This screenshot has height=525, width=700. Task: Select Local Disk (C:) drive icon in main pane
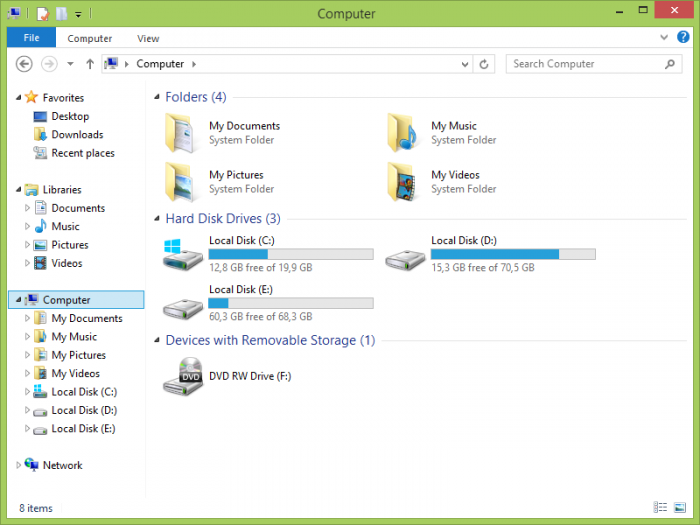tap(182, 254)
